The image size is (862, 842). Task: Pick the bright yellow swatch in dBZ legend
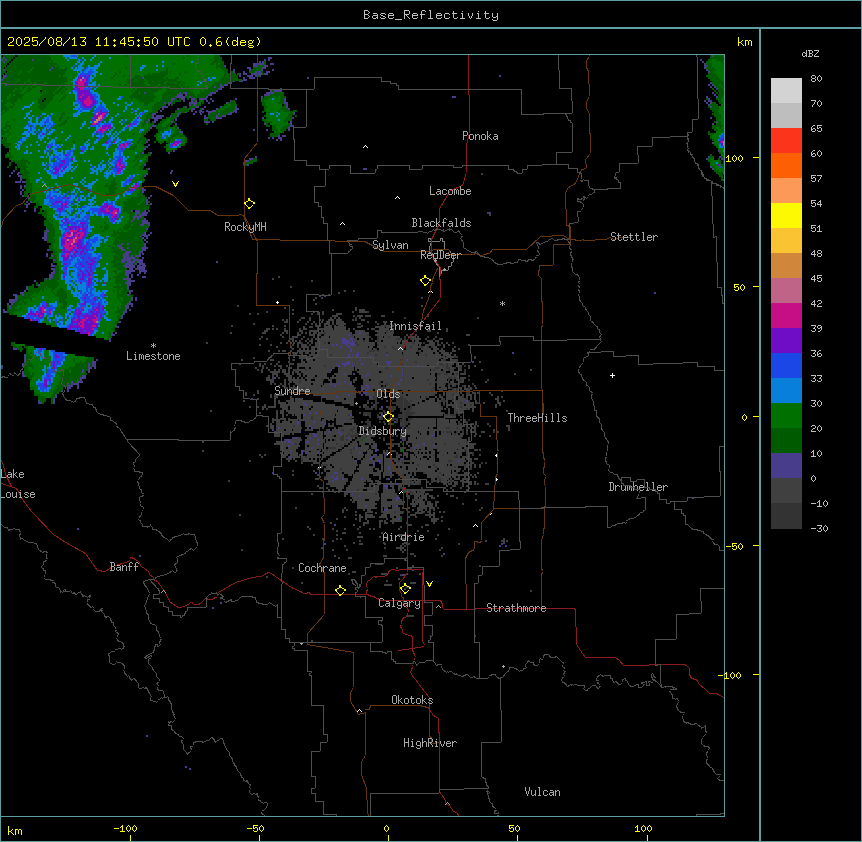pos(786,215)
